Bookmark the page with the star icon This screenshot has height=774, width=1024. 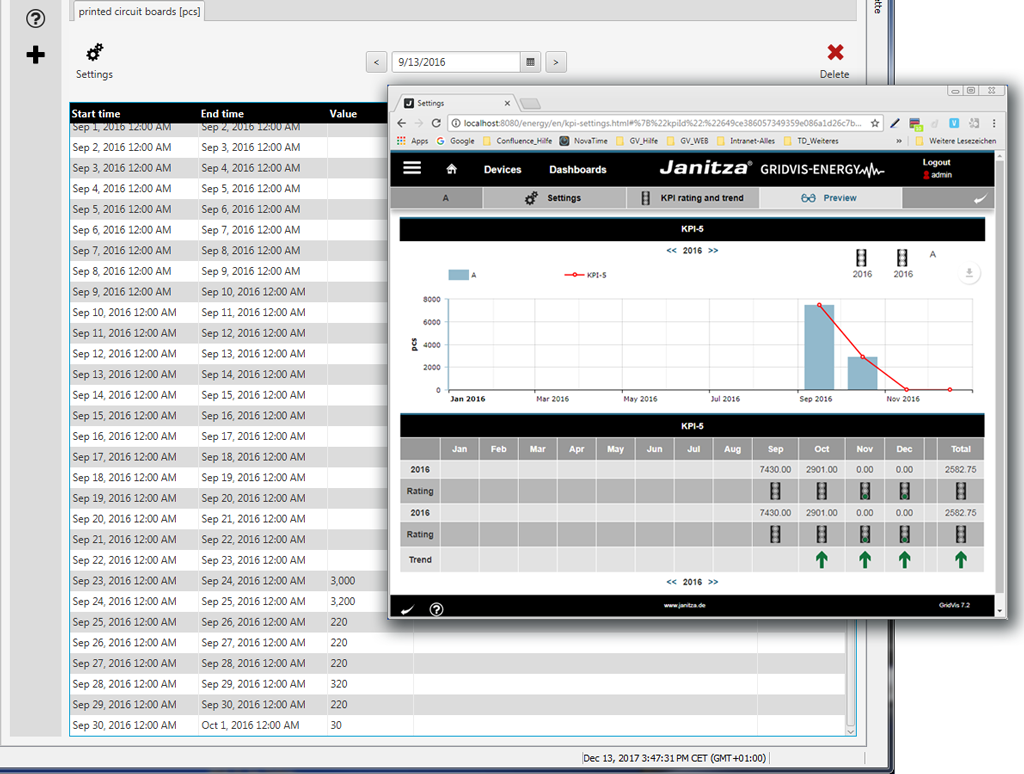pos(875,123)
